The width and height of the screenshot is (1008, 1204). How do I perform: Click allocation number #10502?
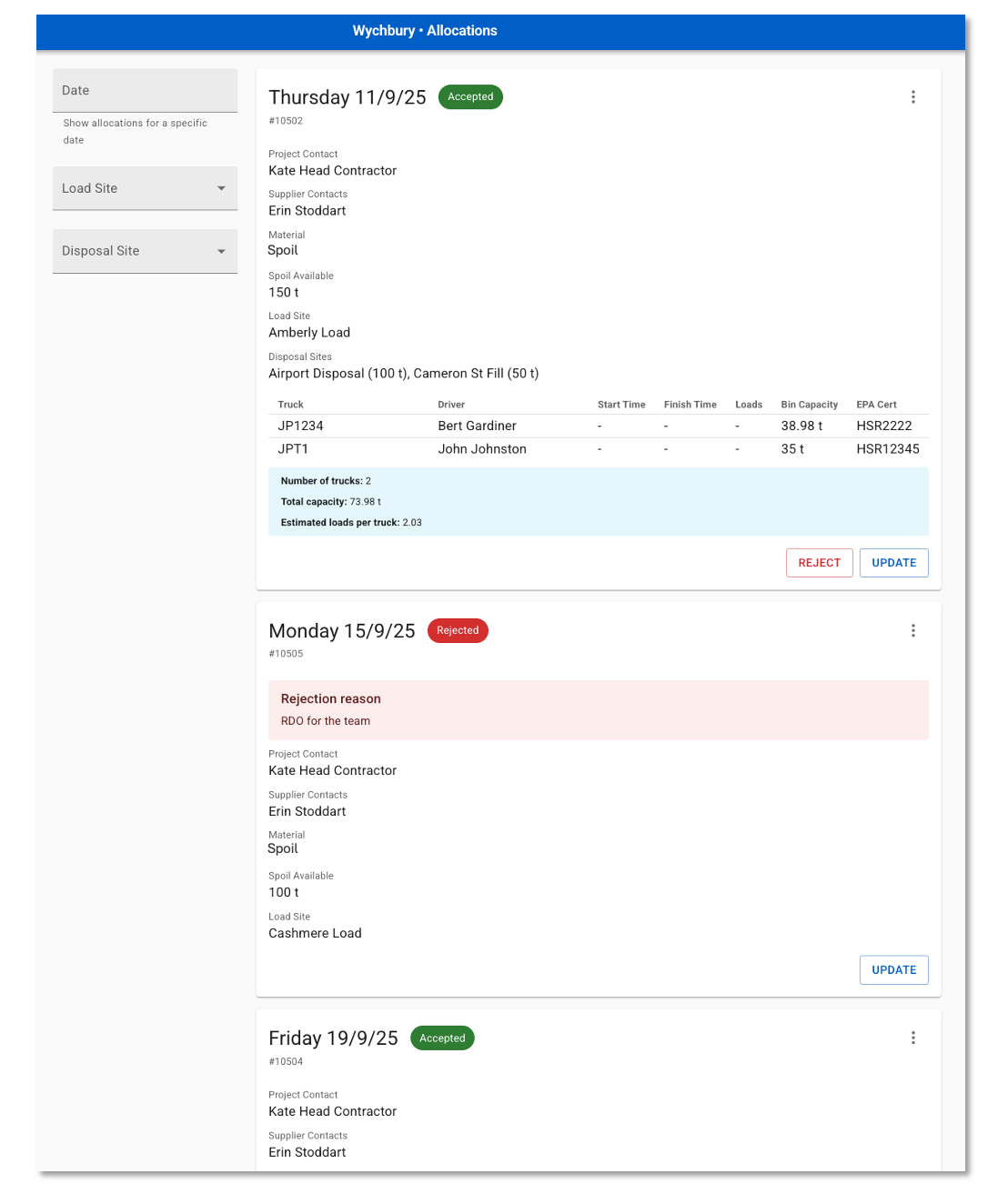(286, 121)
